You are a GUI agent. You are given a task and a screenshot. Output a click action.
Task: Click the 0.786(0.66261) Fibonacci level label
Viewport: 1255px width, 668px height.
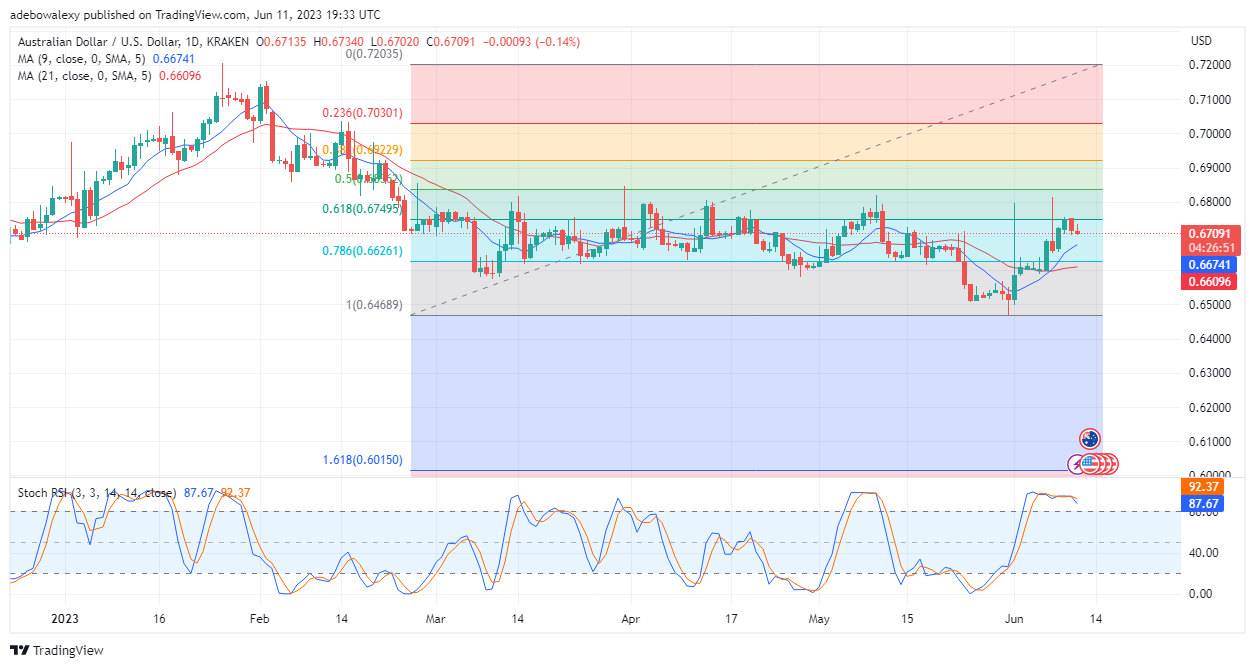coord(363,251)
